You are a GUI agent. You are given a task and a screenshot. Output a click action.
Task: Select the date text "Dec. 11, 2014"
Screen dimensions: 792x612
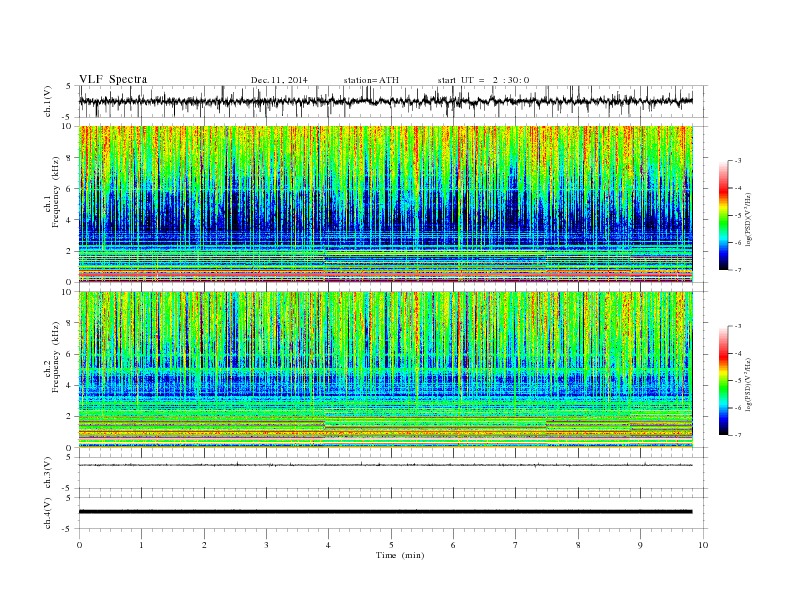point(279,80)
